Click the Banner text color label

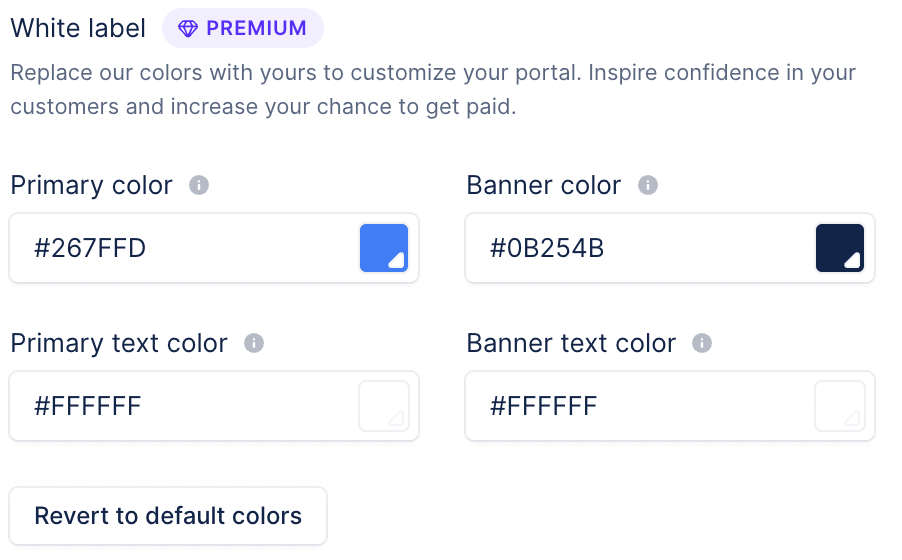pos(572,344)
